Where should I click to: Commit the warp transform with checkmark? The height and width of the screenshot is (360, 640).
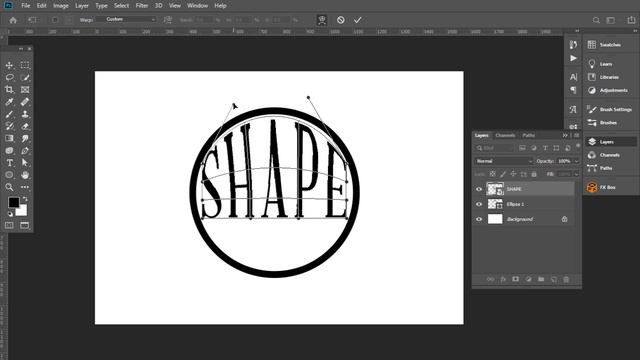click(358, 20)
